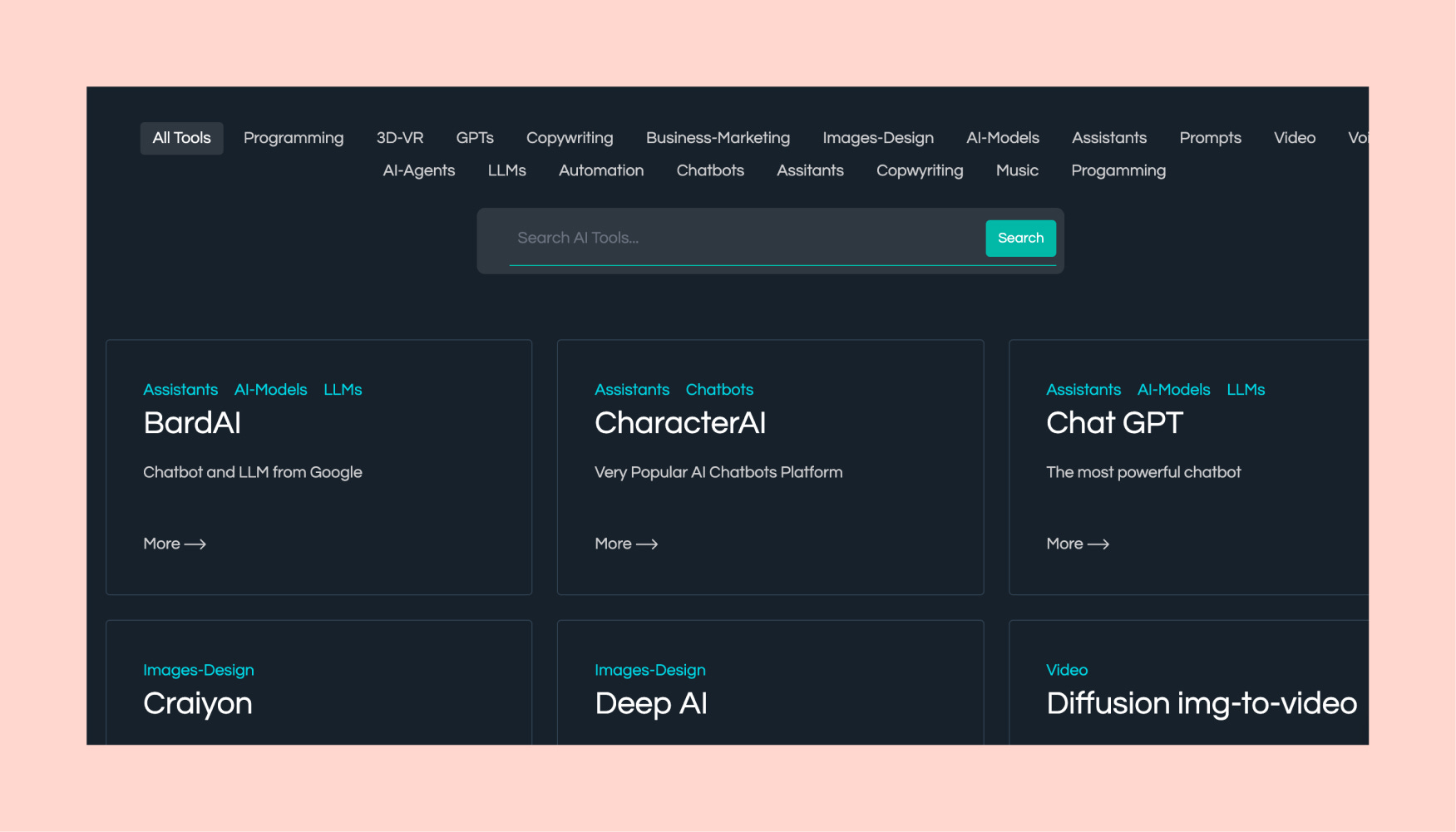The image size is (1456, 832).
Task: Filter by Programming category
Action: coord(294,138)
